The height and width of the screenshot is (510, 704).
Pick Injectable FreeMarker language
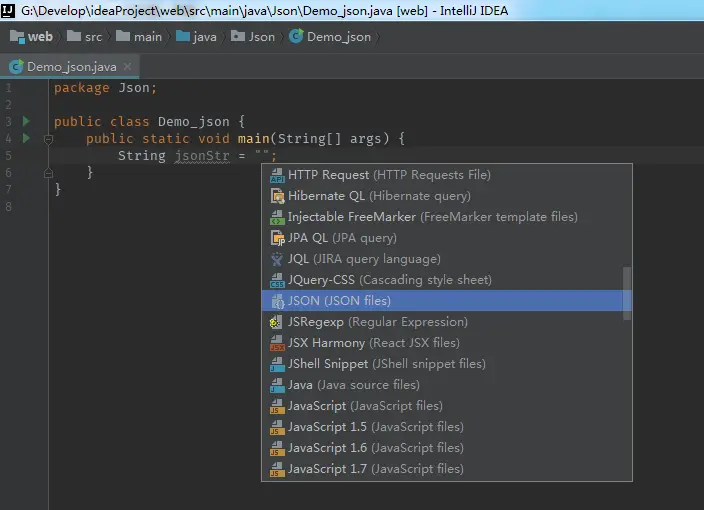(447, 217)
